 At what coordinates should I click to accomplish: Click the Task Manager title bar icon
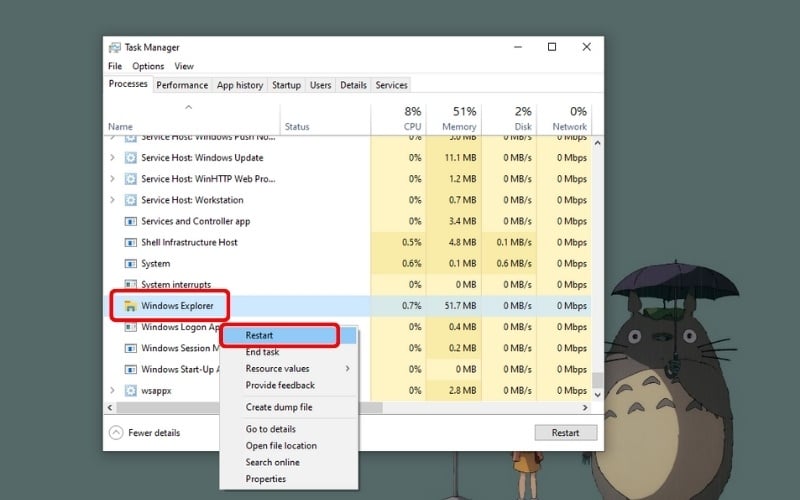(x=115, y=47)
